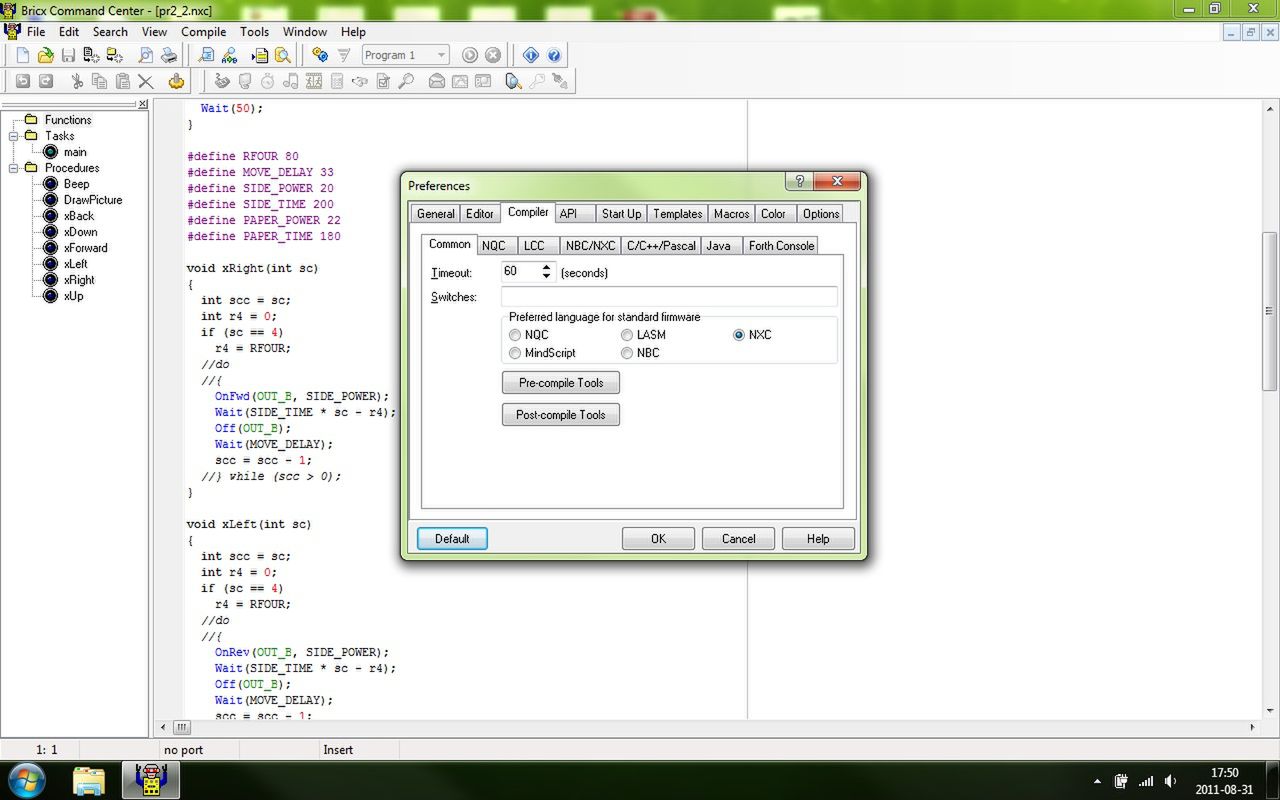Click the Open File folder icon
This screenshot has width=1280, height=800.
(x=45, y=56)
